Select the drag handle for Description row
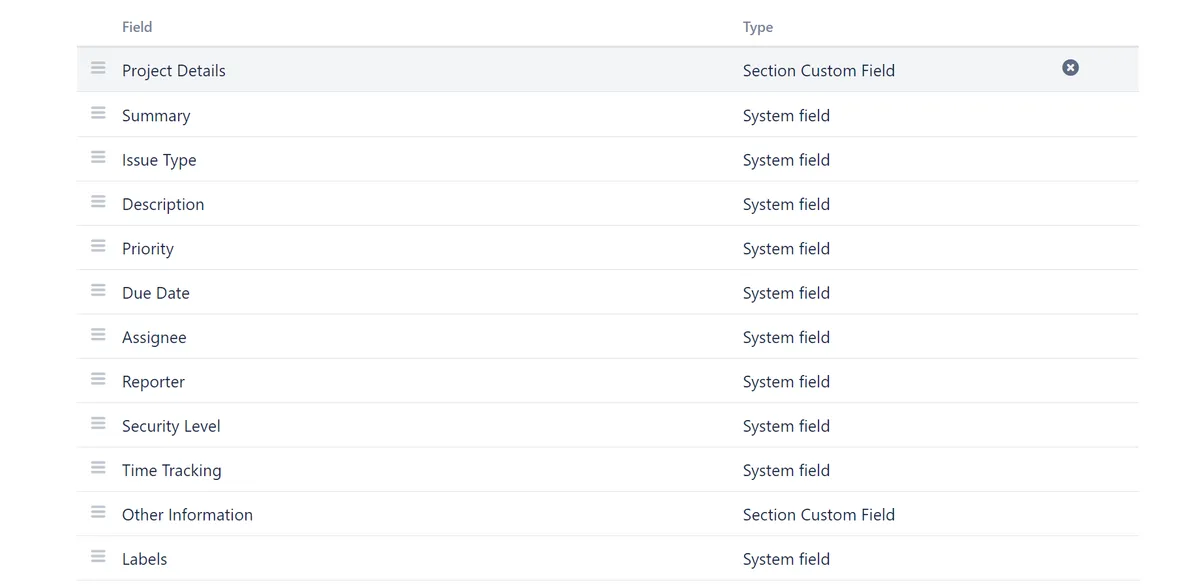1200x587 pixels. (98, 201)
